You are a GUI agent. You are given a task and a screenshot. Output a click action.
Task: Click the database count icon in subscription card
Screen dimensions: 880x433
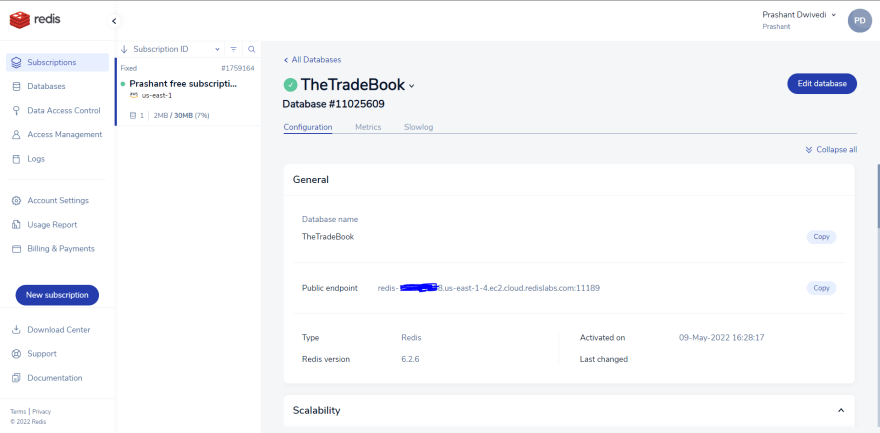(133, 116)
